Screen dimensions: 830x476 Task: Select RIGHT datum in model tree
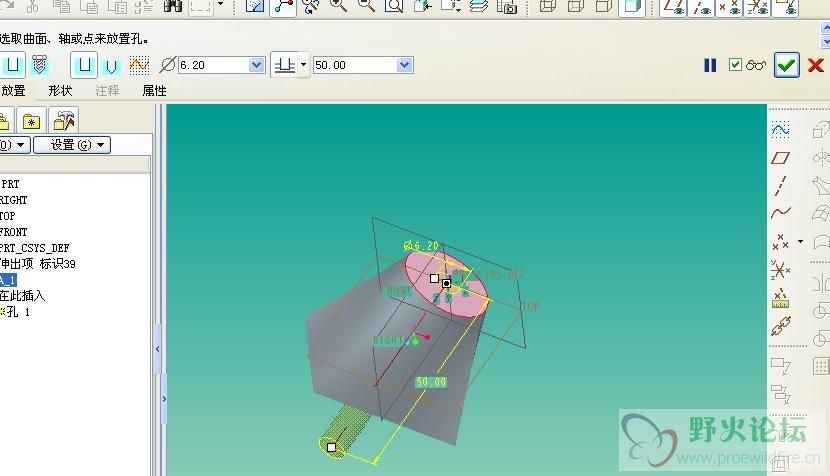[x=13, y=200]
